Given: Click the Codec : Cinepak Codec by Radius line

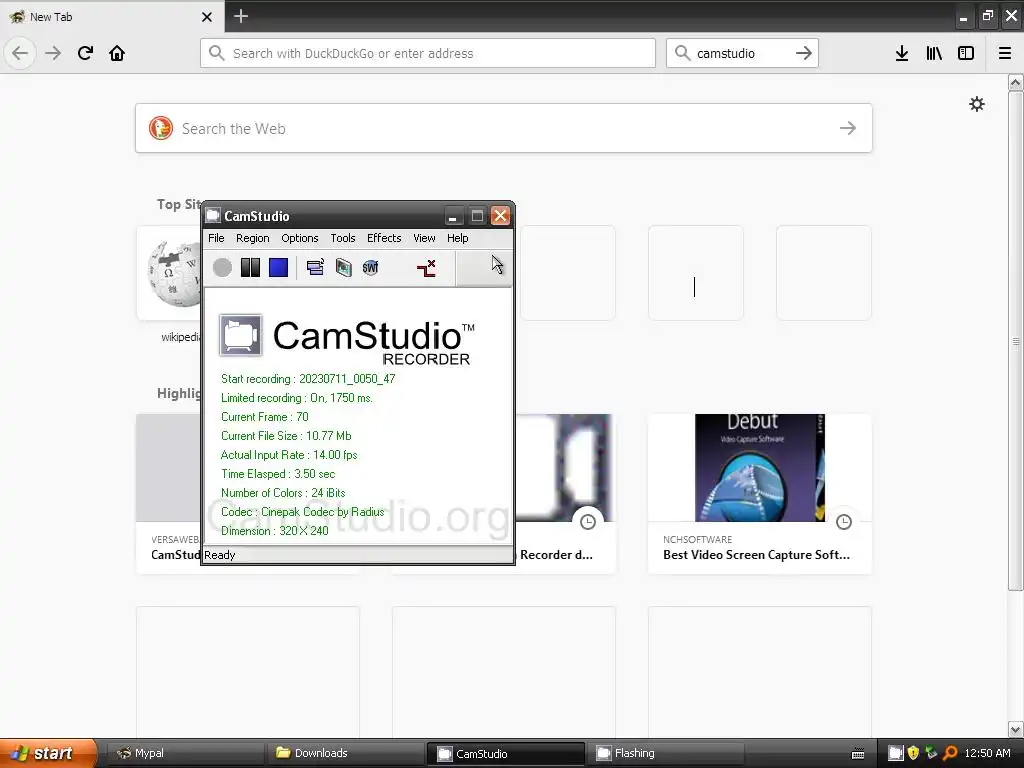Looking at the screenshot, I should pos(302,512).
